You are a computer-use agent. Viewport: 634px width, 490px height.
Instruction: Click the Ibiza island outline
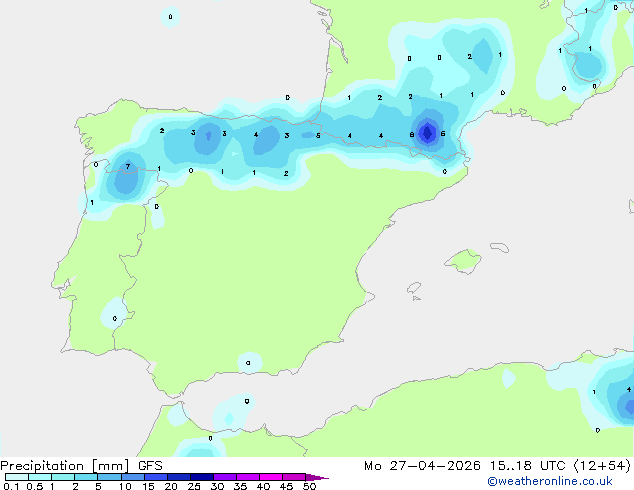tap(414, 288)
